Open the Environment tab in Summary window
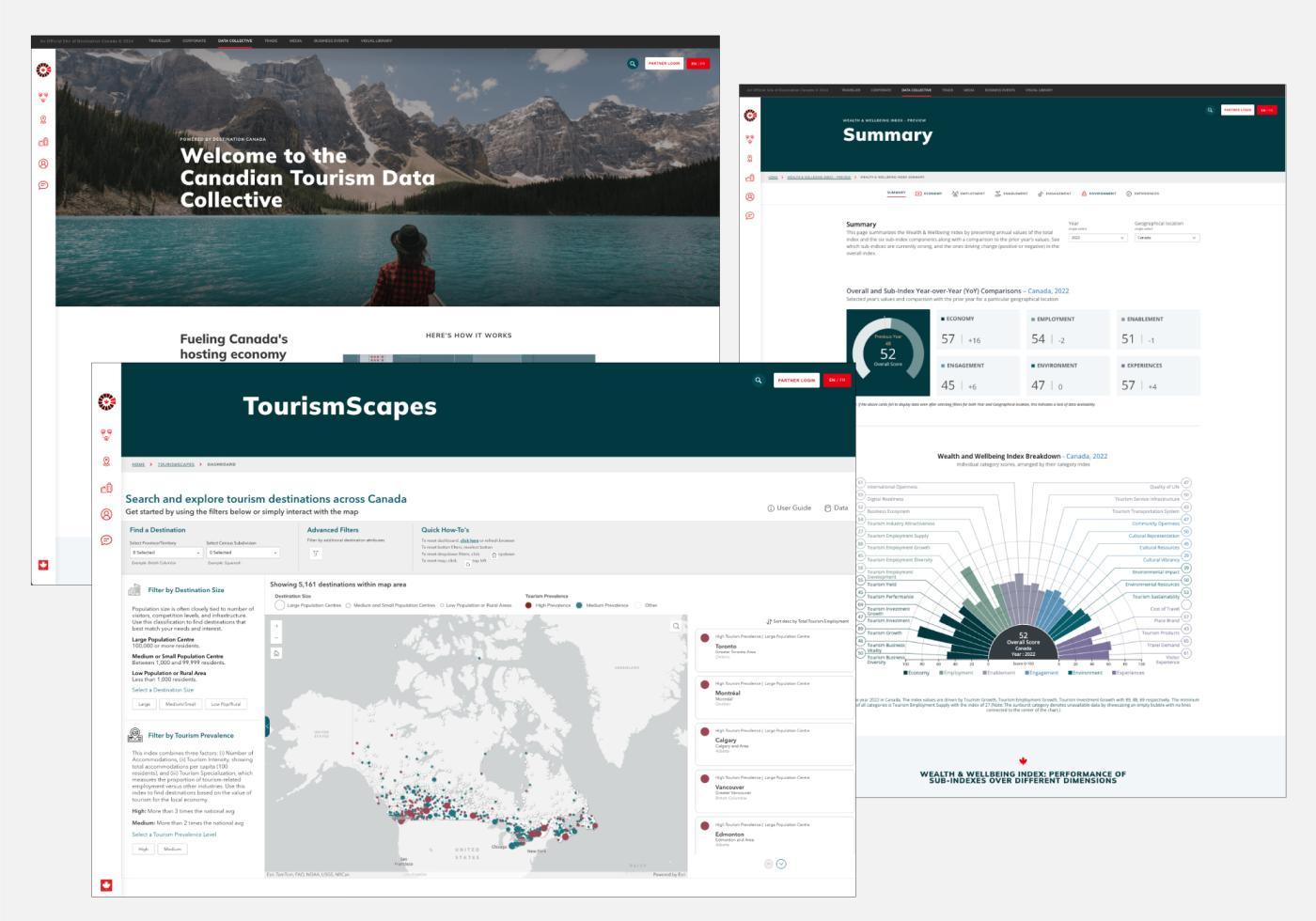Viewport: 1316px width, 921px height. tap(1099, 194)
